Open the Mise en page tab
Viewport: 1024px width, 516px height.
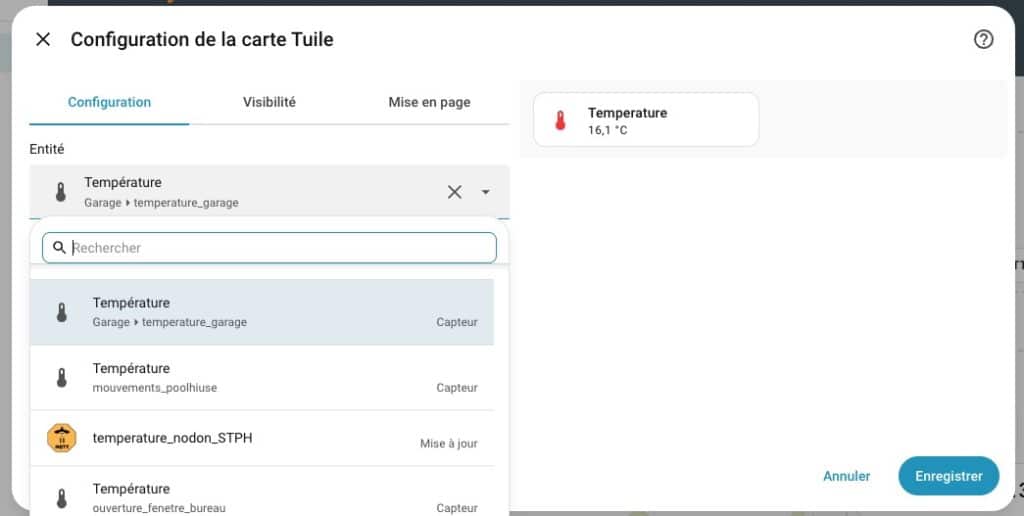click(x=429, y=102)
